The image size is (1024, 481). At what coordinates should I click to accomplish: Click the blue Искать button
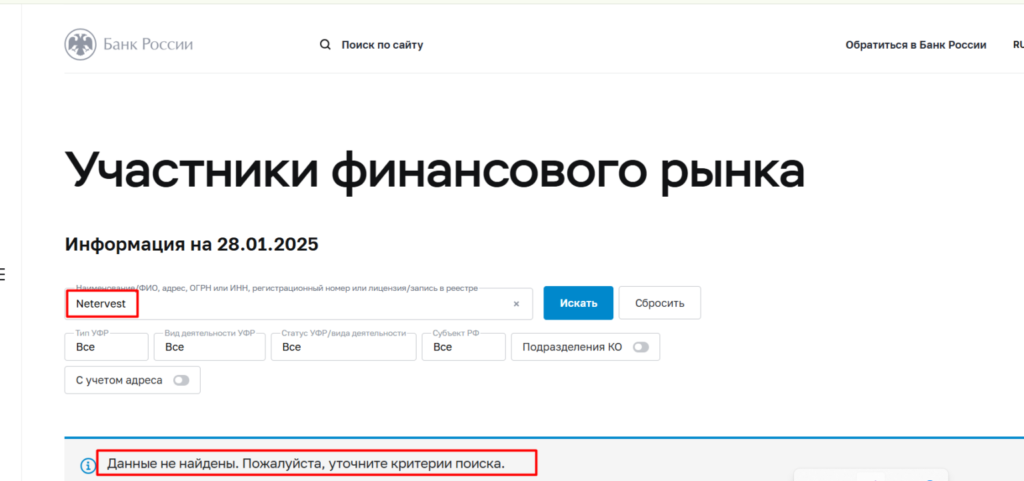click(578, 303)
